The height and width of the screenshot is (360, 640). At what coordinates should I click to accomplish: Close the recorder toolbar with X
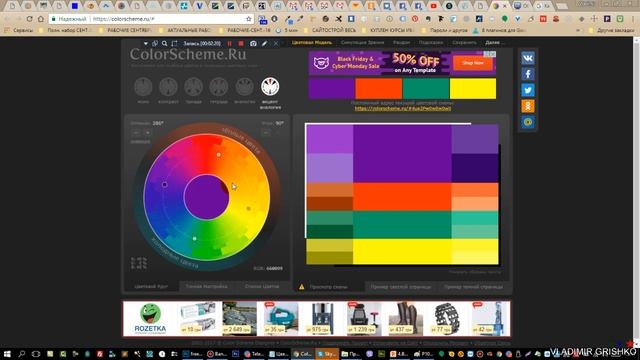pyautogui.click(x=276, y=43)
